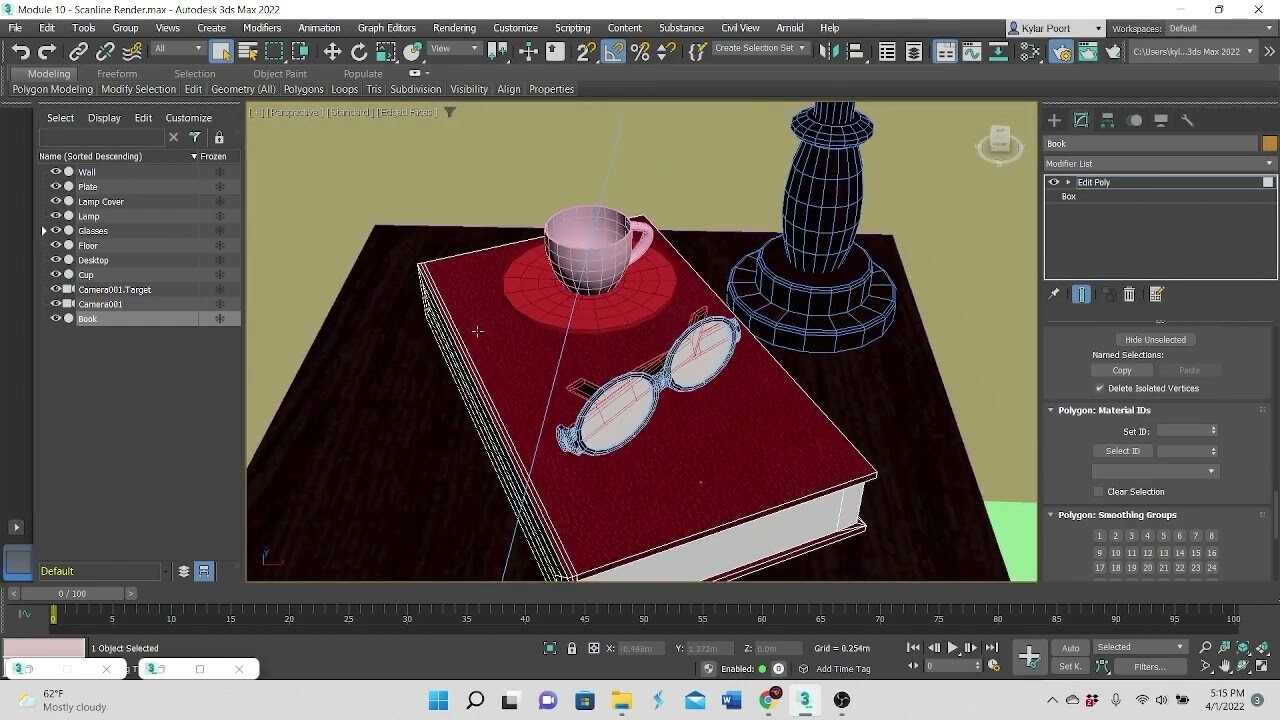Open the Rendering menu

click(454, 28)
